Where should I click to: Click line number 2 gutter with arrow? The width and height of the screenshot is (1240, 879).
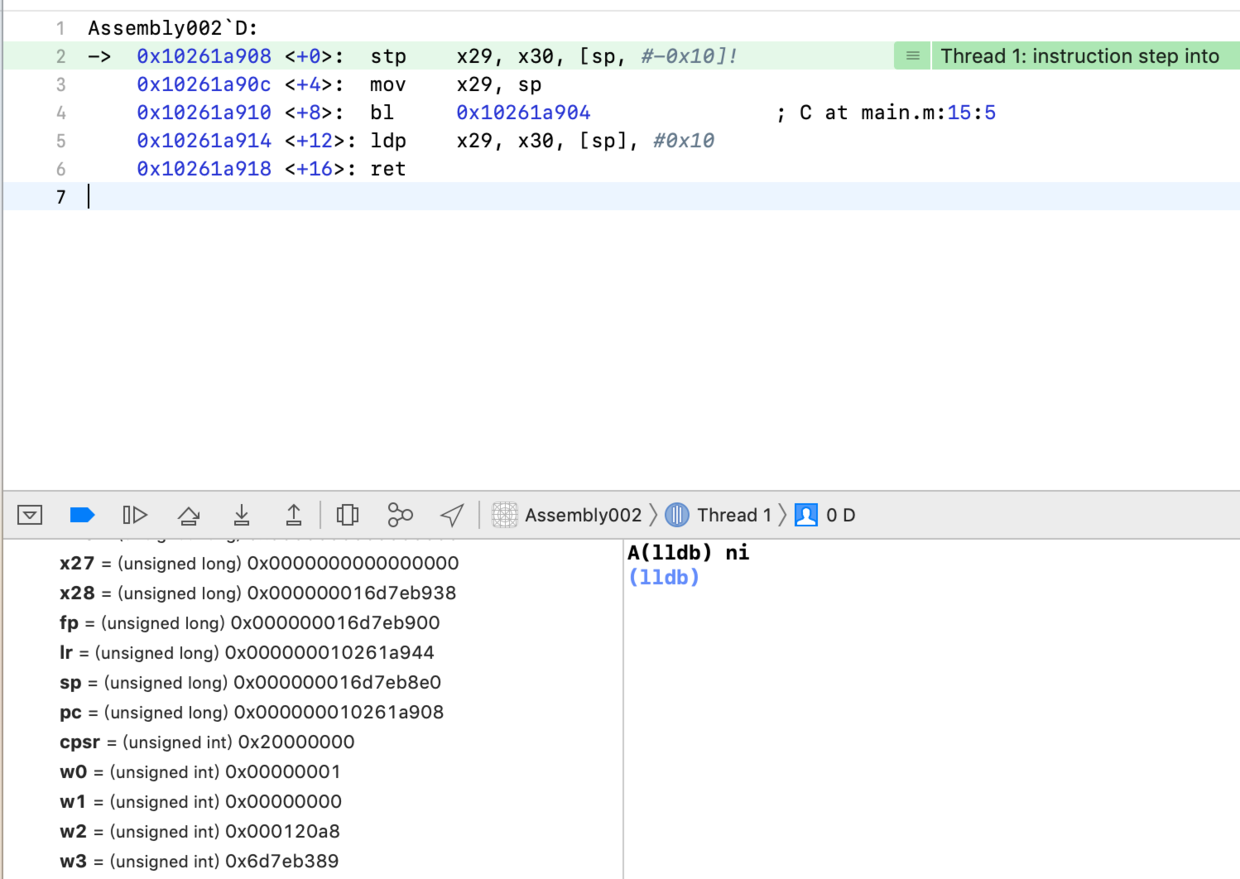click(x=61, y=57)
